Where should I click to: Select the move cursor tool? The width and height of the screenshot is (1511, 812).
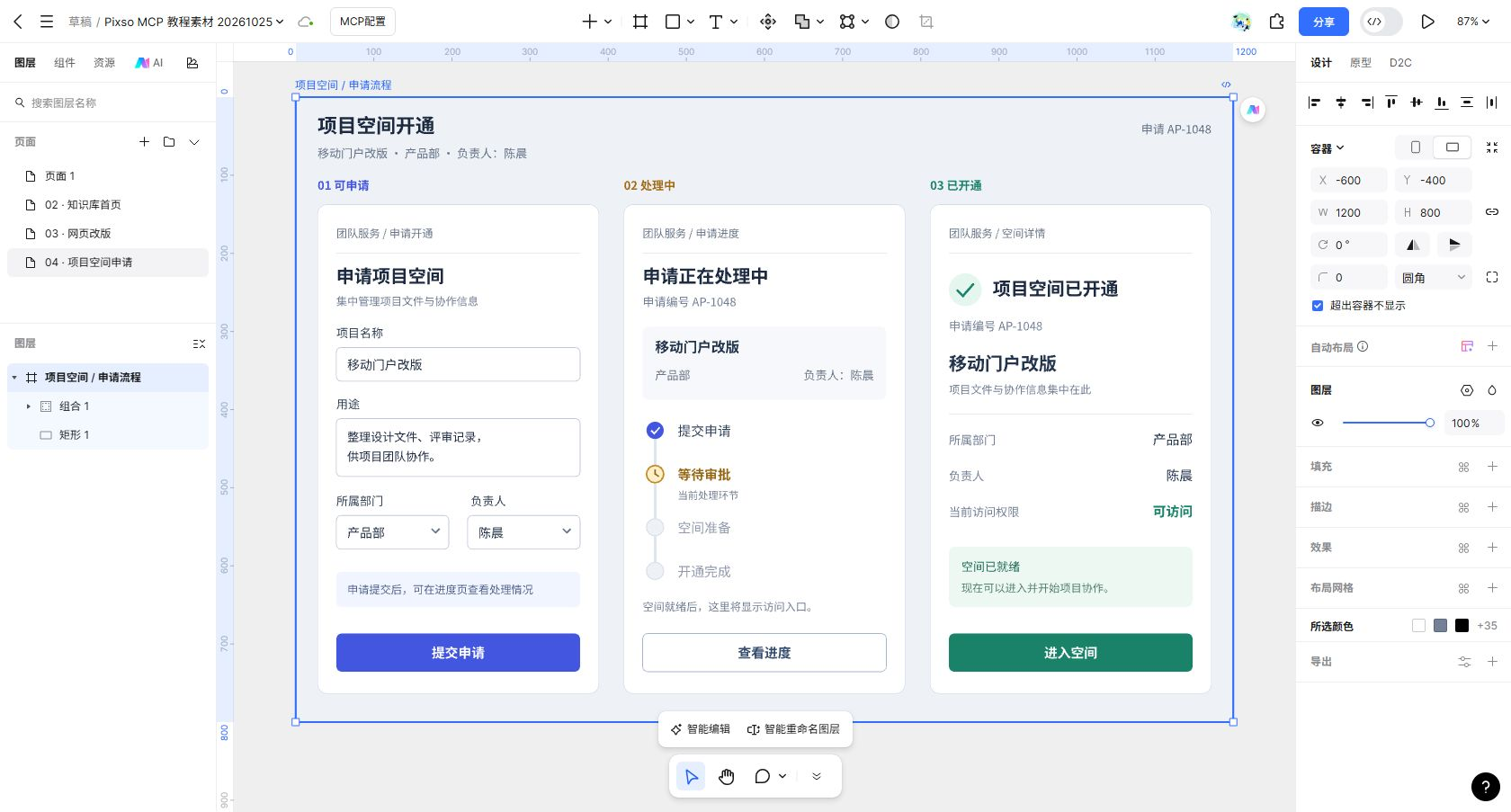pos(691,776)
